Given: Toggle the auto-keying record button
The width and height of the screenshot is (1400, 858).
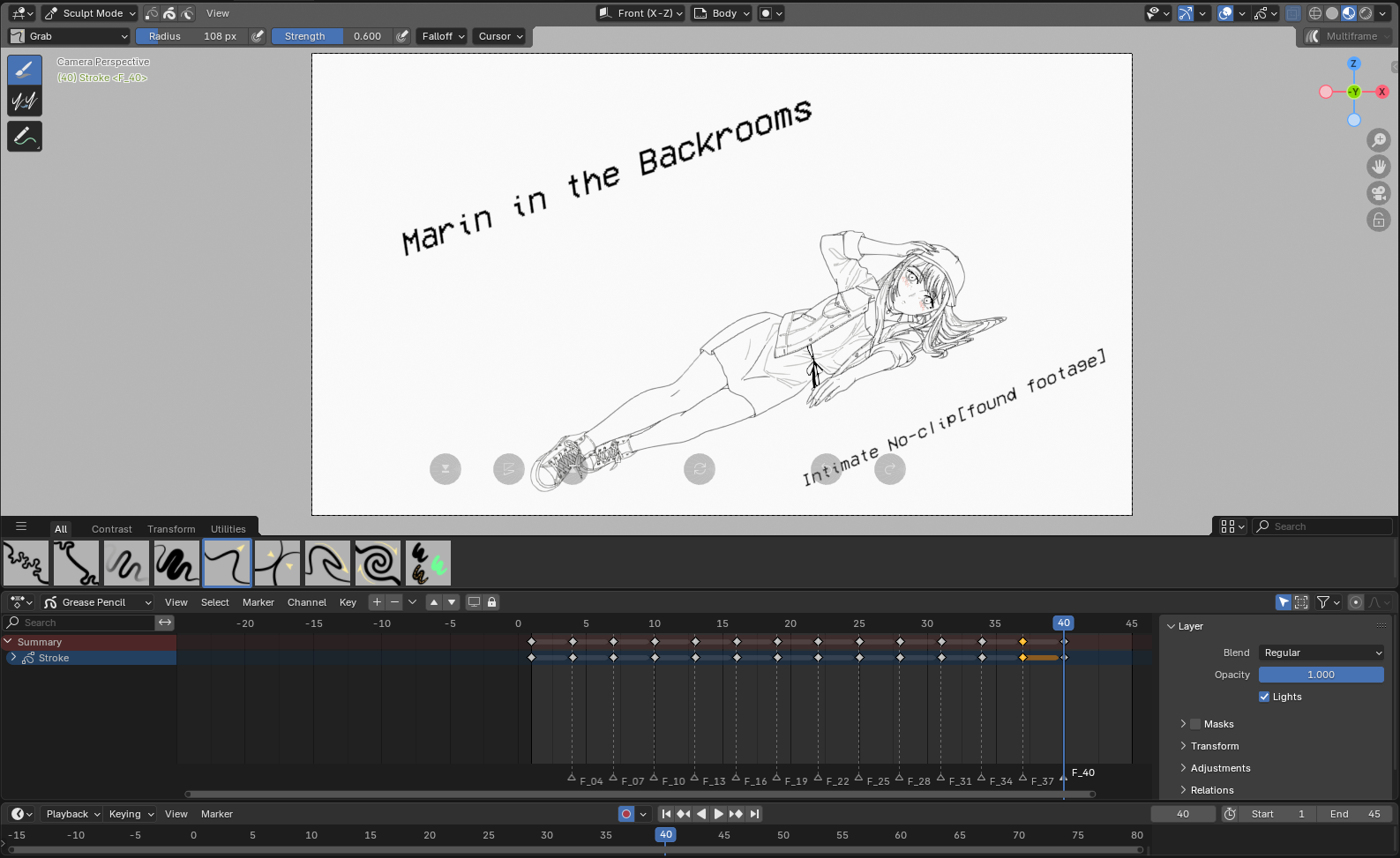Looking at the screenshot, I should click(x=626, y=814).
